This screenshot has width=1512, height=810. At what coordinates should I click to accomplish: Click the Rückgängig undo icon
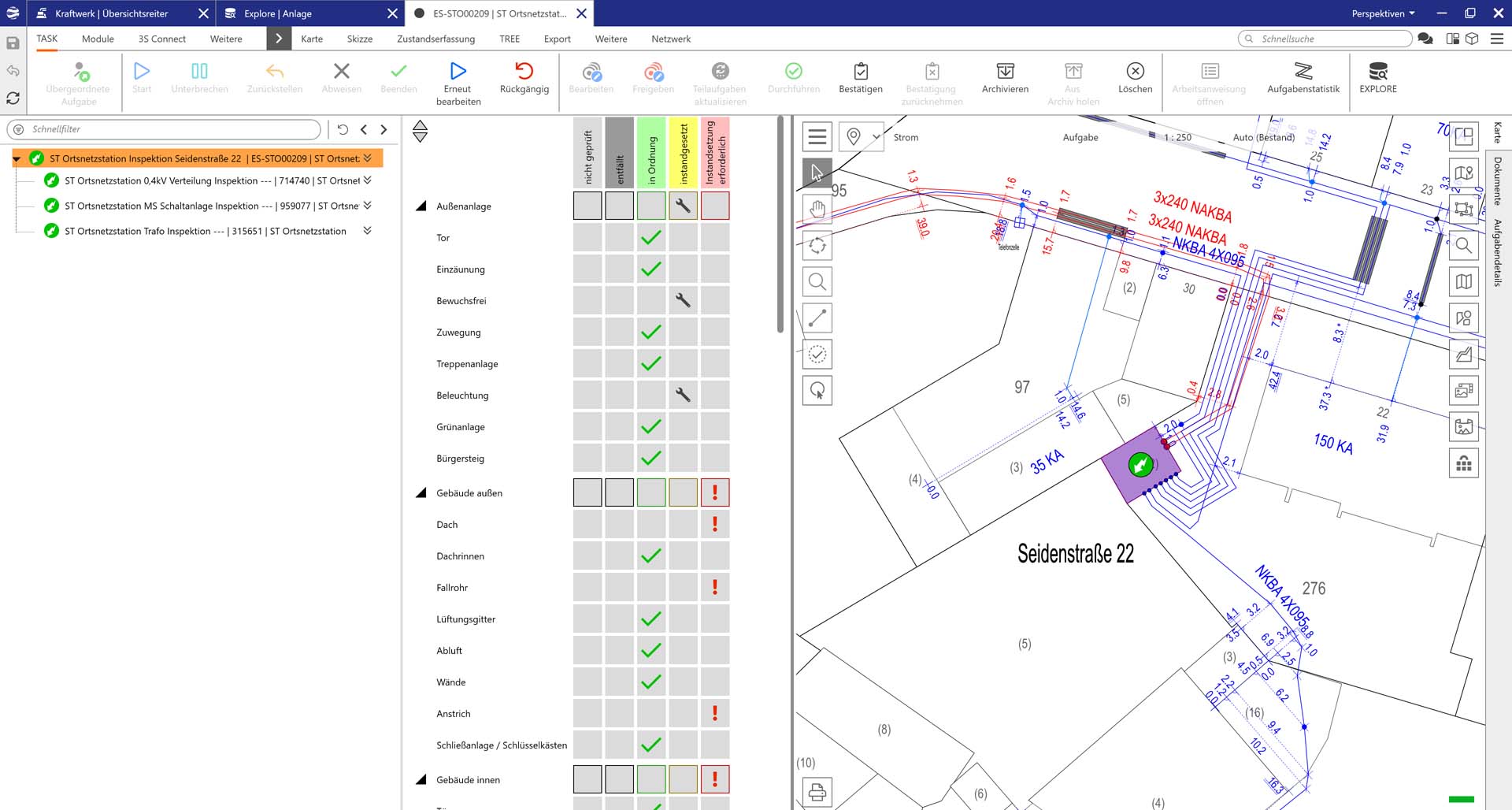coord(524,72)
